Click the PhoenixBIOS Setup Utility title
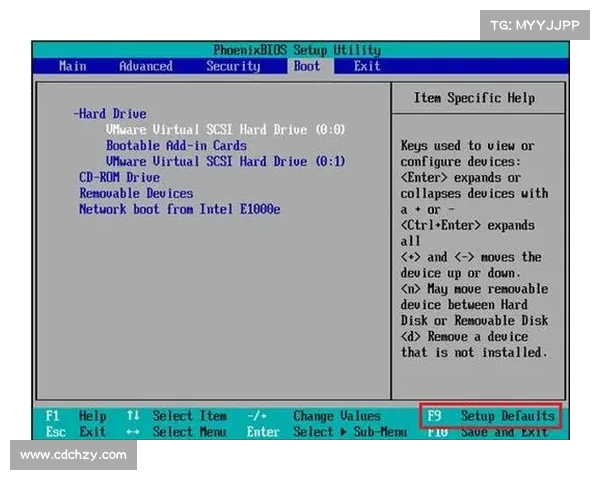The height and width of the screenshot is (480, 600). (297, 50)
